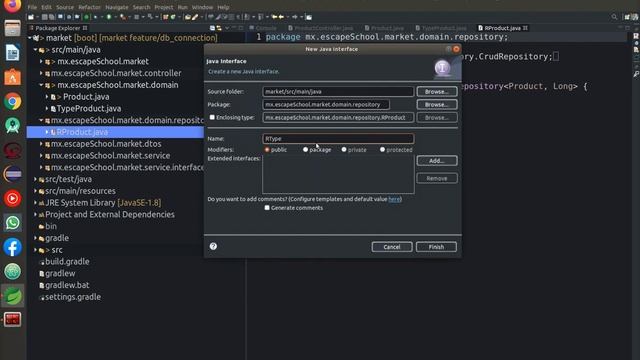Click the New Java Package toolbar icon
Screen dimensions: 640x360
(x=166, y=17)
